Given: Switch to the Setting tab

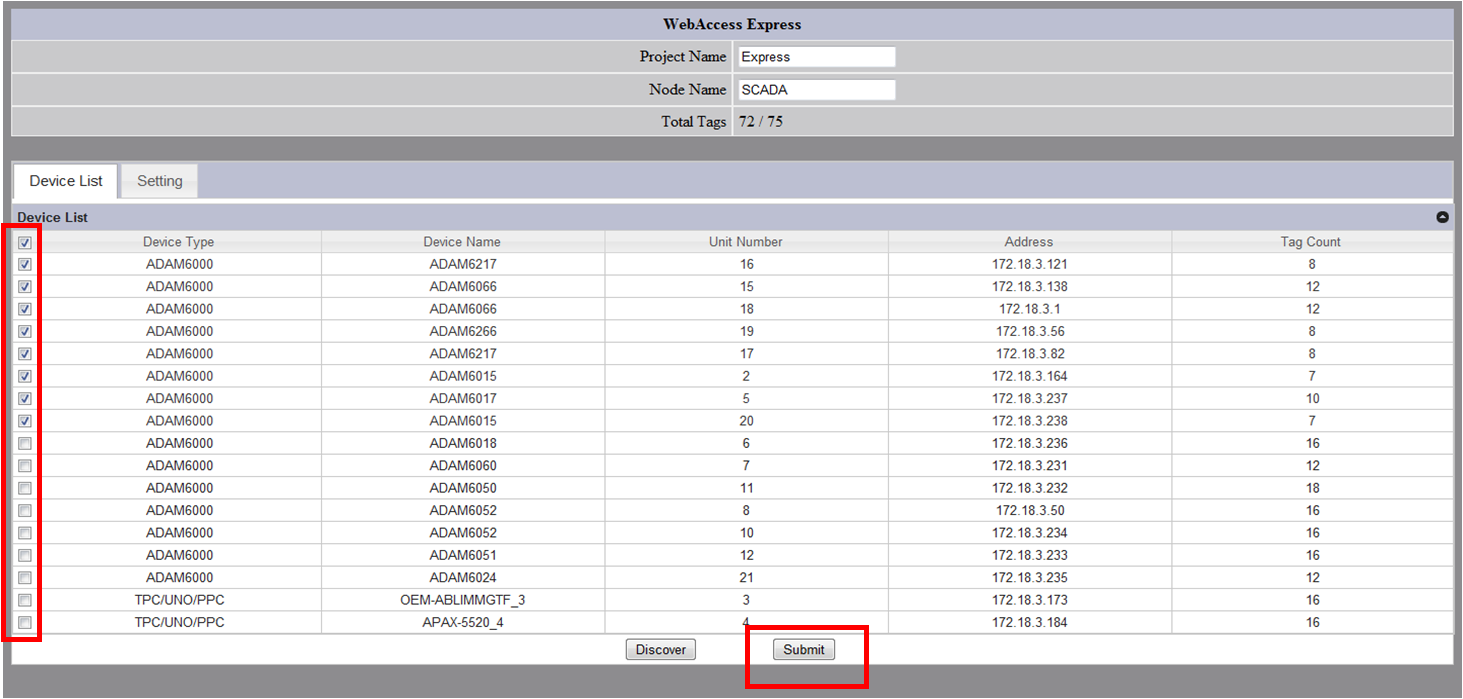Looking at the screenshot, I should pos(160,181).
